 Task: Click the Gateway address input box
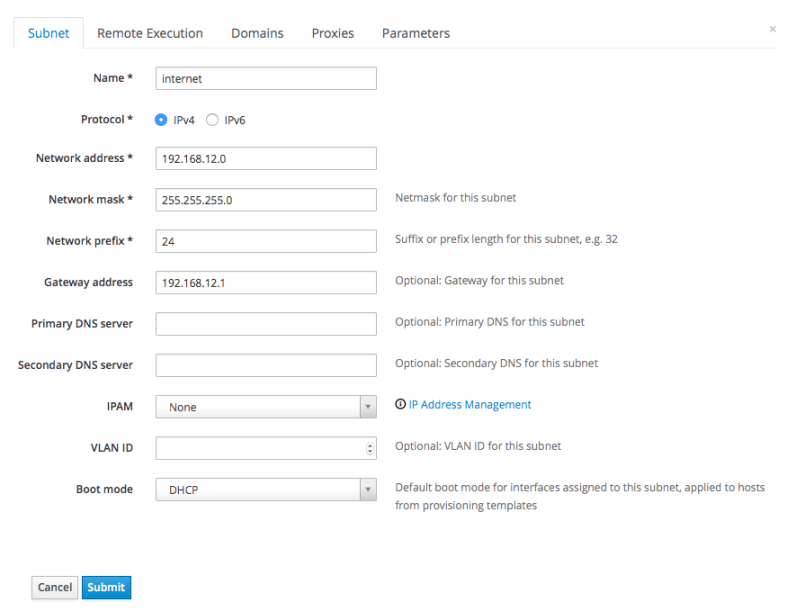266,283
